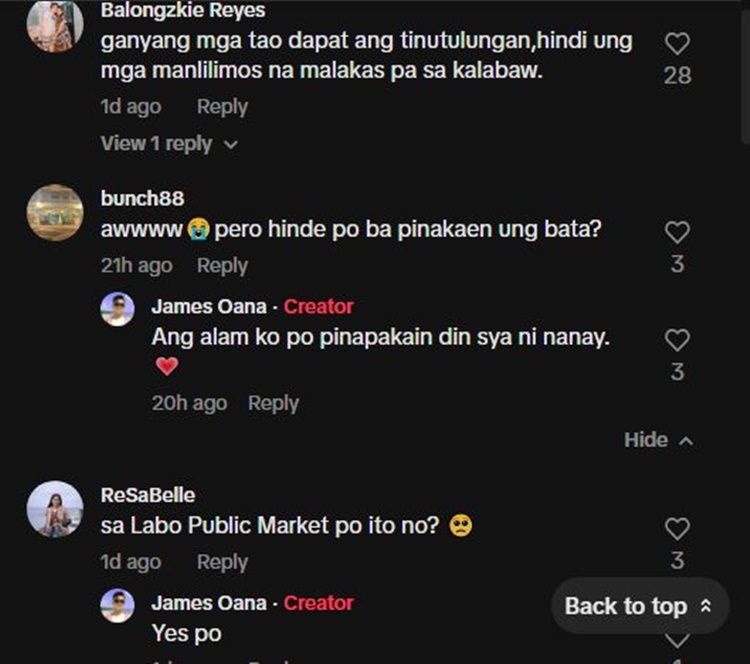Like Balongzkie Reyes's comment with heart icon
Viewport: 750px width, 664px height.
(x=677, y=44)
